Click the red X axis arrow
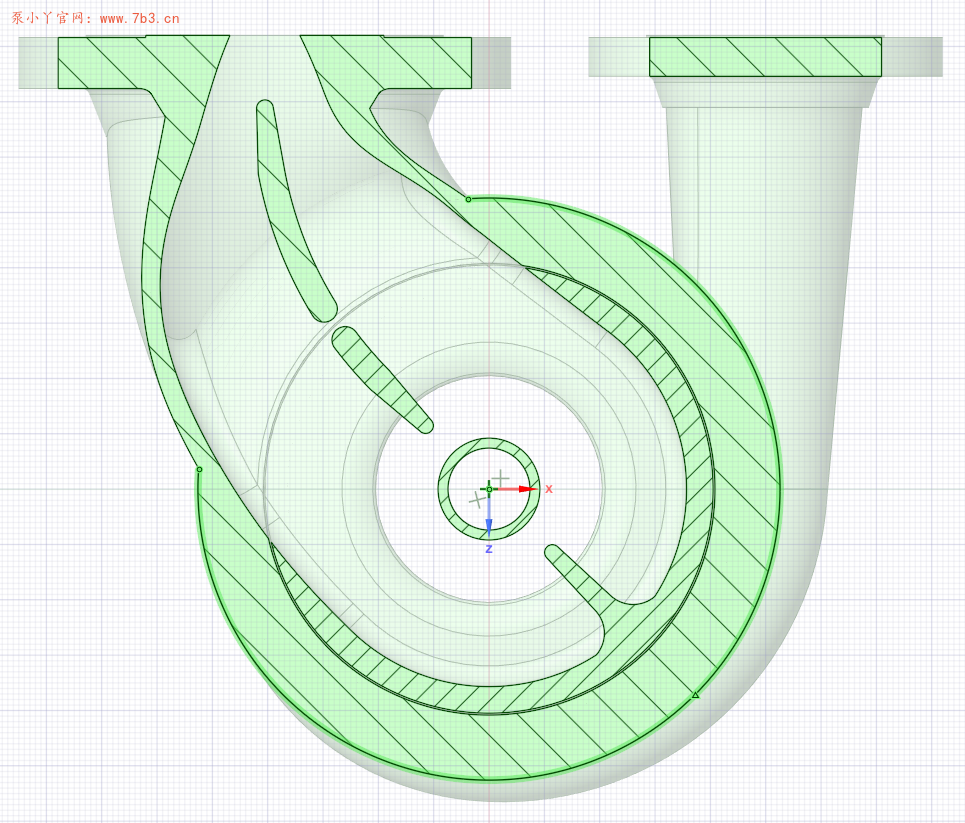Image resolution: width=965 pixels, height=823 pixels. 525,489
